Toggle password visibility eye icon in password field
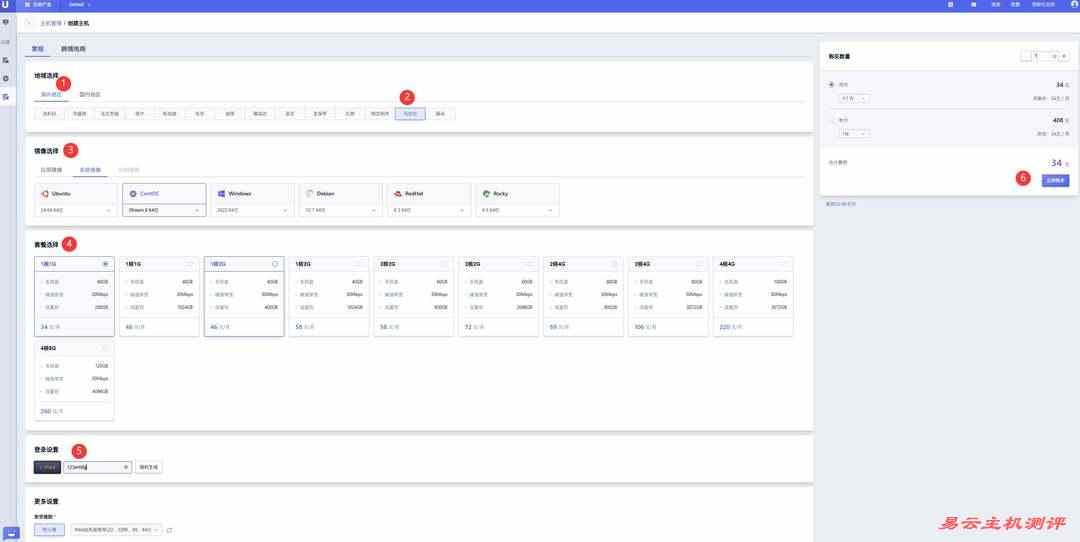1080x542 pixels. (x=126, y=467)
